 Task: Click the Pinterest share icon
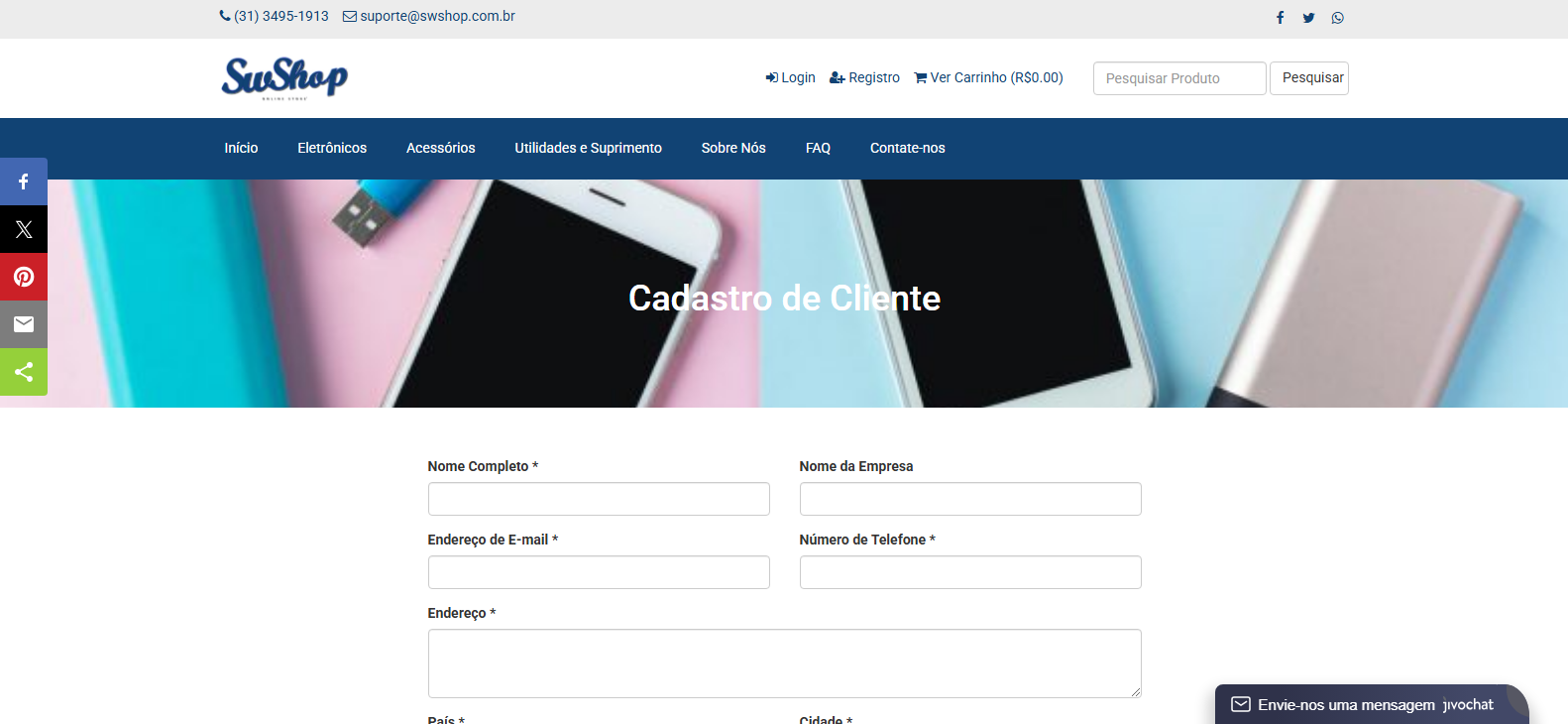tap(24, 277)
